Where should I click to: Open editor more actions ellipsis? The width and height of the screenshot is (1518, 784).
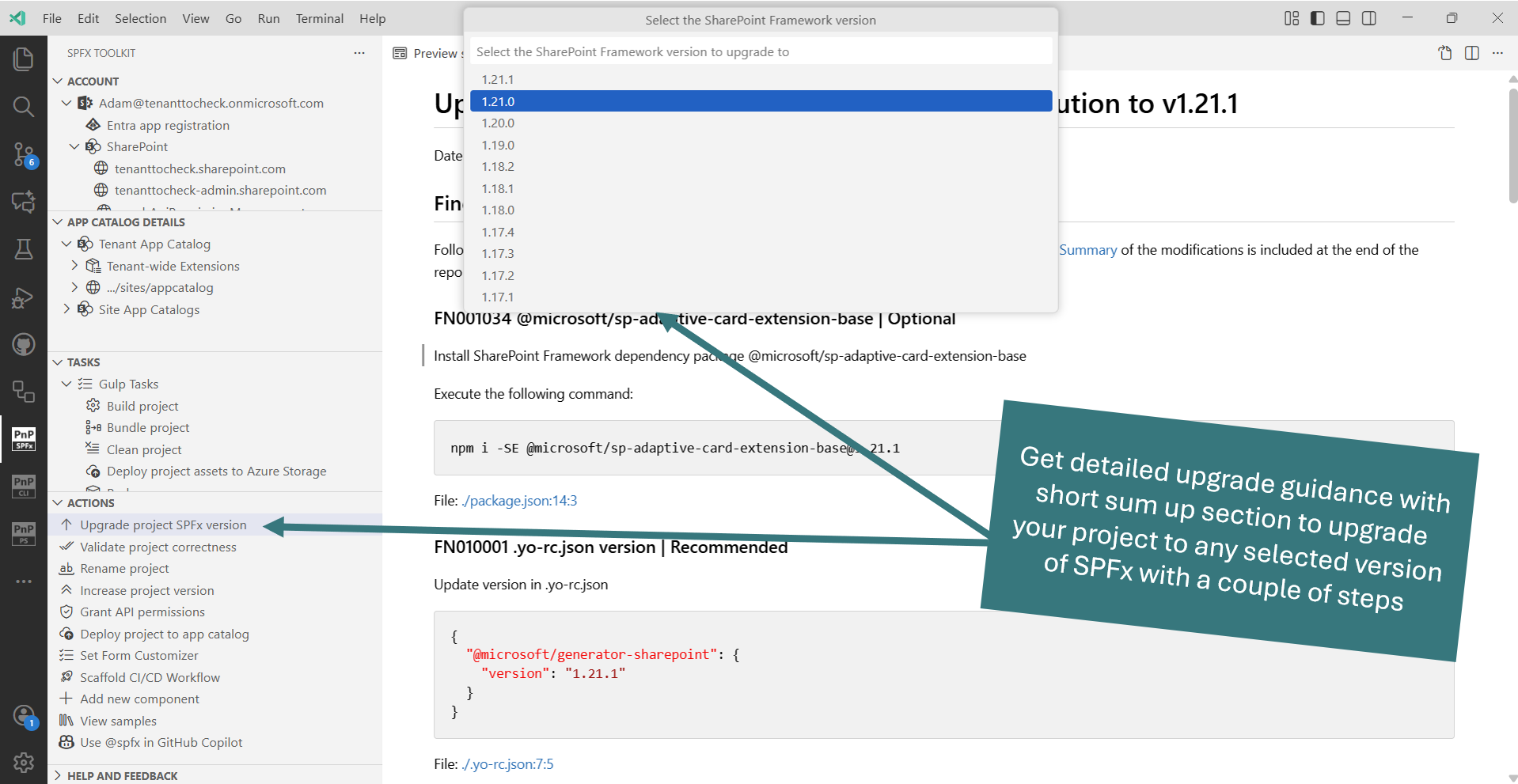pyautogui.click(x=1497, y=53)
